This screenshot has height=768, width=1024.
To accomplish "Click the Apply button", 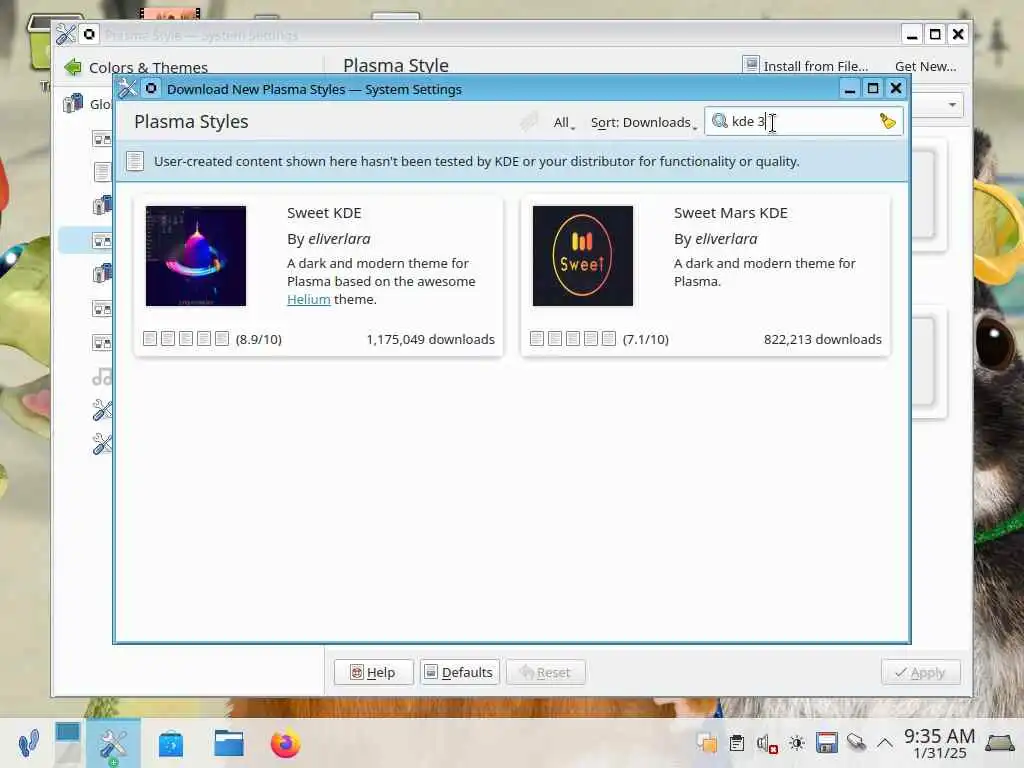I will point(921,672).
